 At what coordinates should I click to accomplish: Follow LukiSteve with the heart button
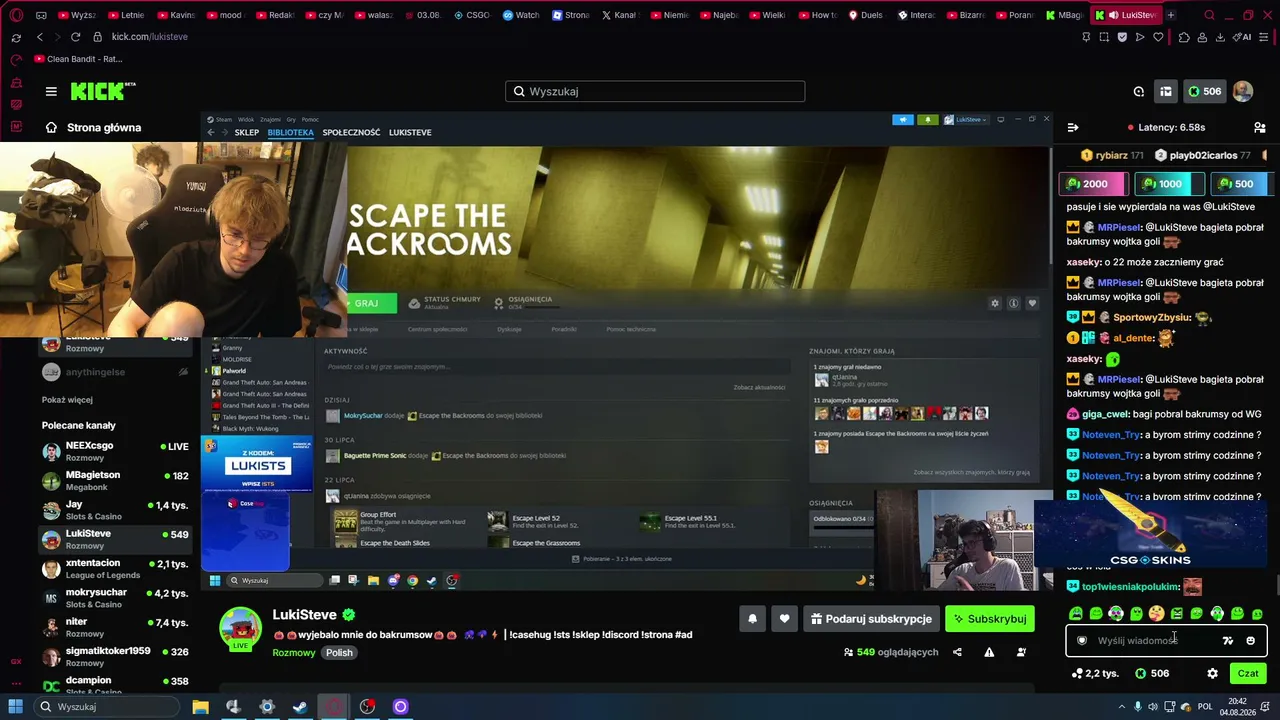click(x=784, y=619)
